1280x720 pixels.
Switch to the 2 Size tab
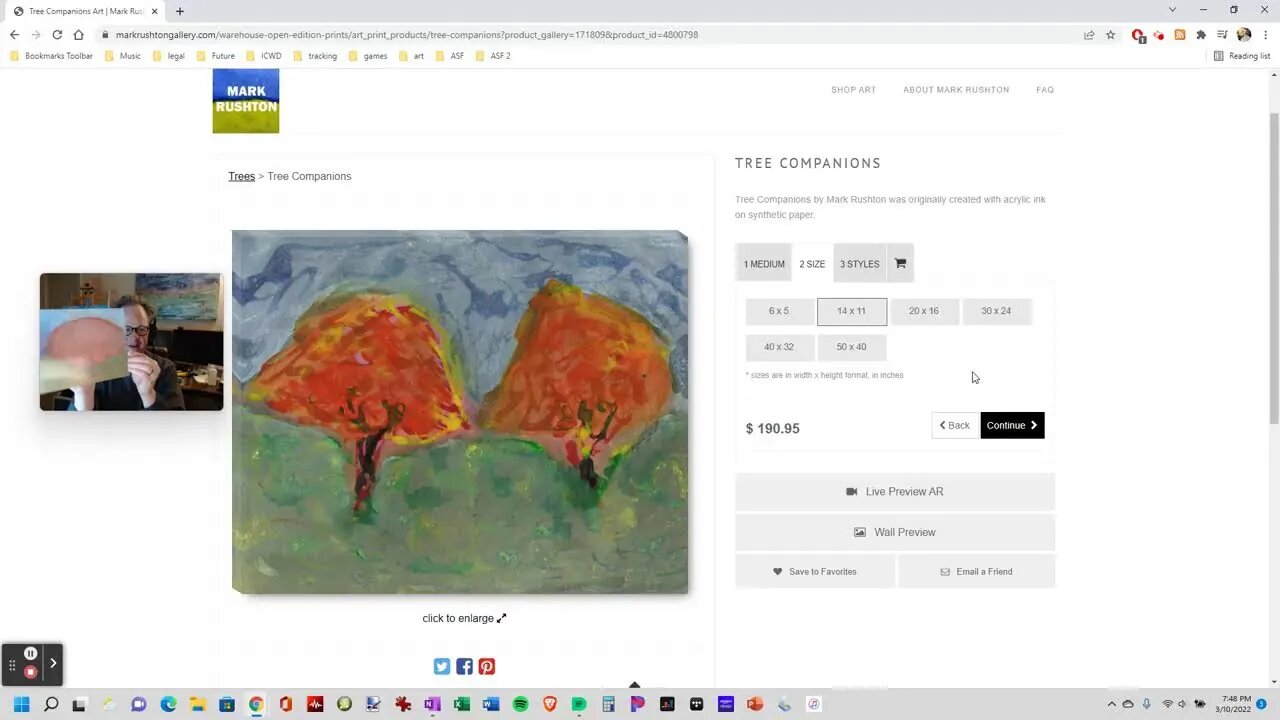coord(812,264)
